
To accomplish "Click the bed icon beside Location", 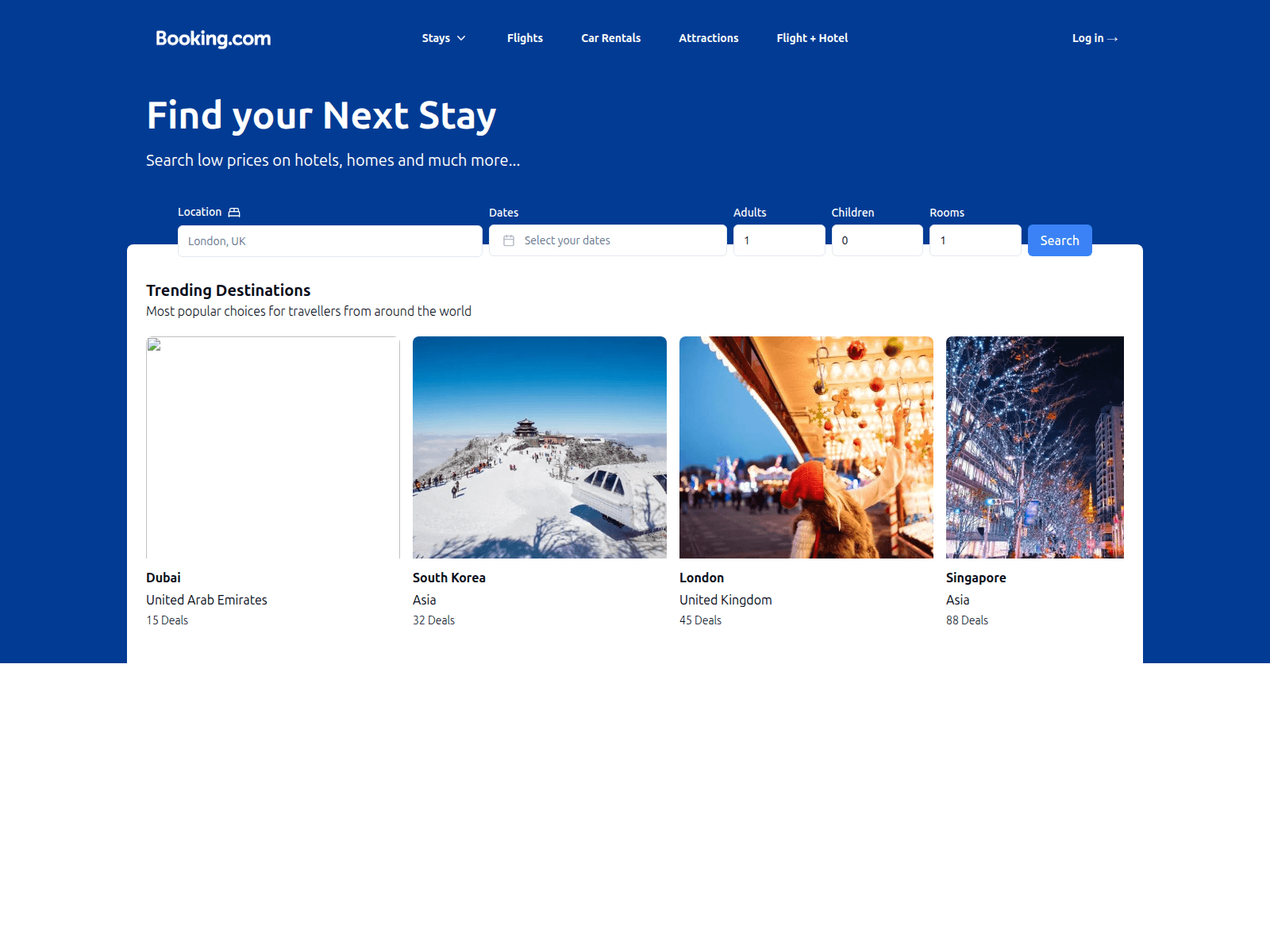I will (x=234, y=213).
